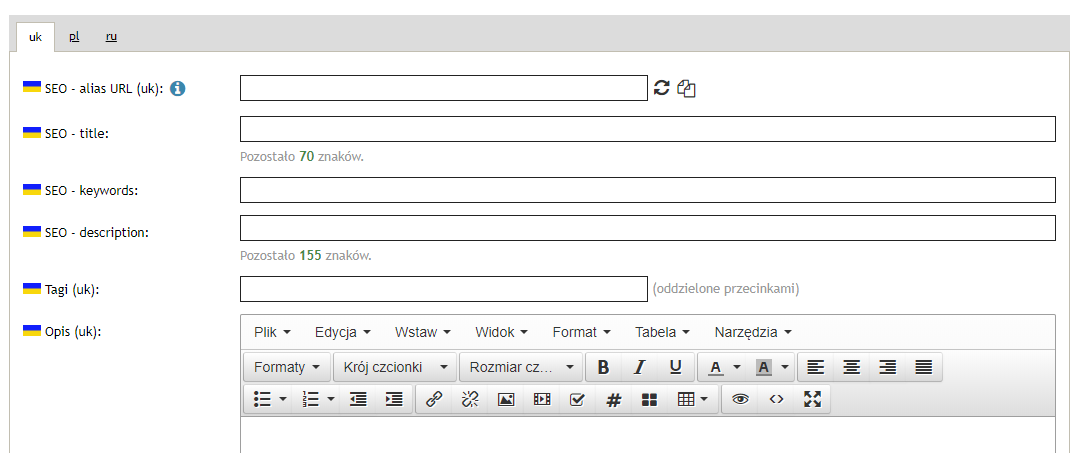Viewport: 1080px width, 453px height.
Task: Click the insert link icon
Action: coord(434,399)
